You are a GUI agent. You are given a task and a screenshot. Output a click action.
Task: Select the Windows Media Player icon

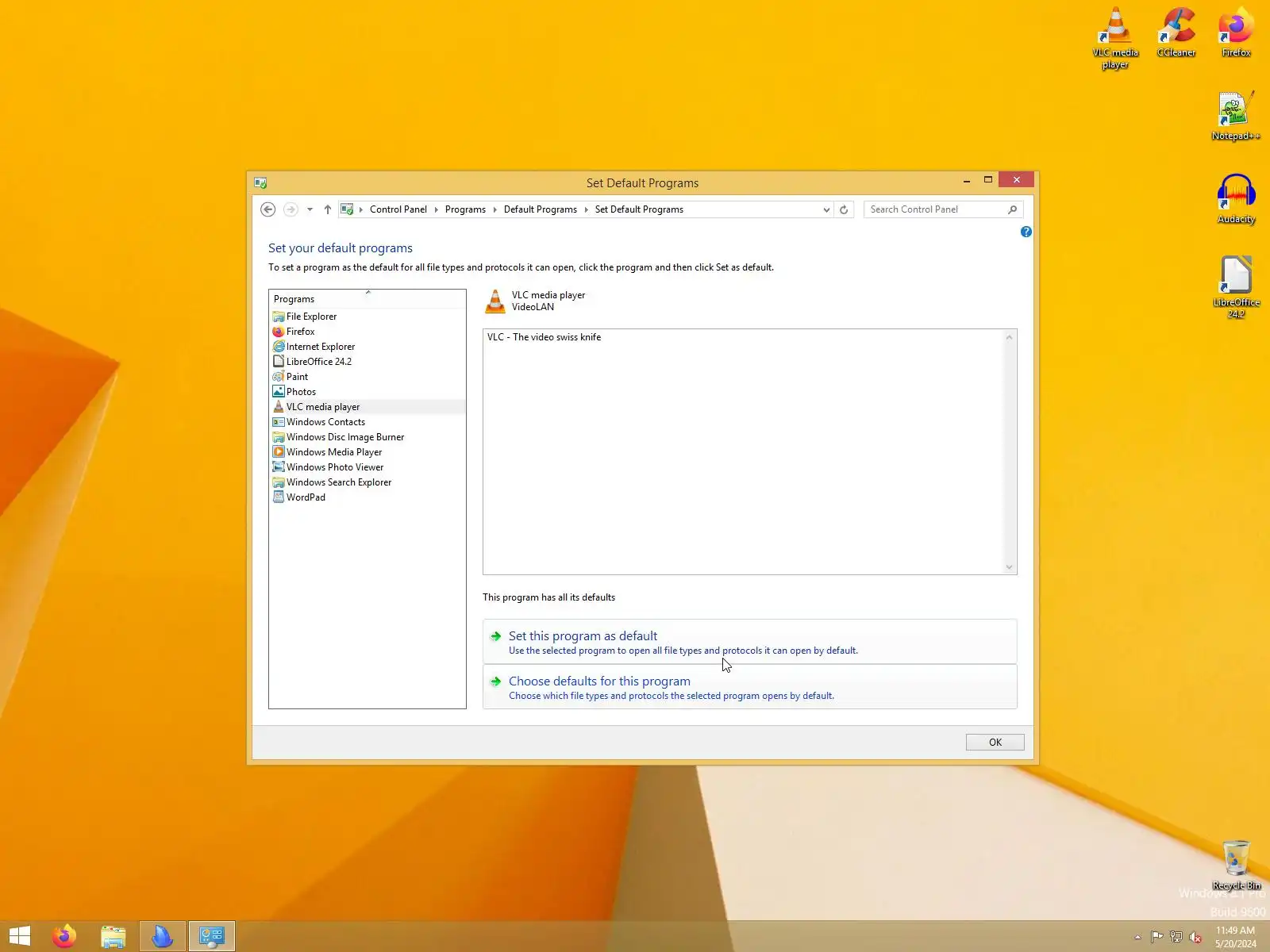279,452
